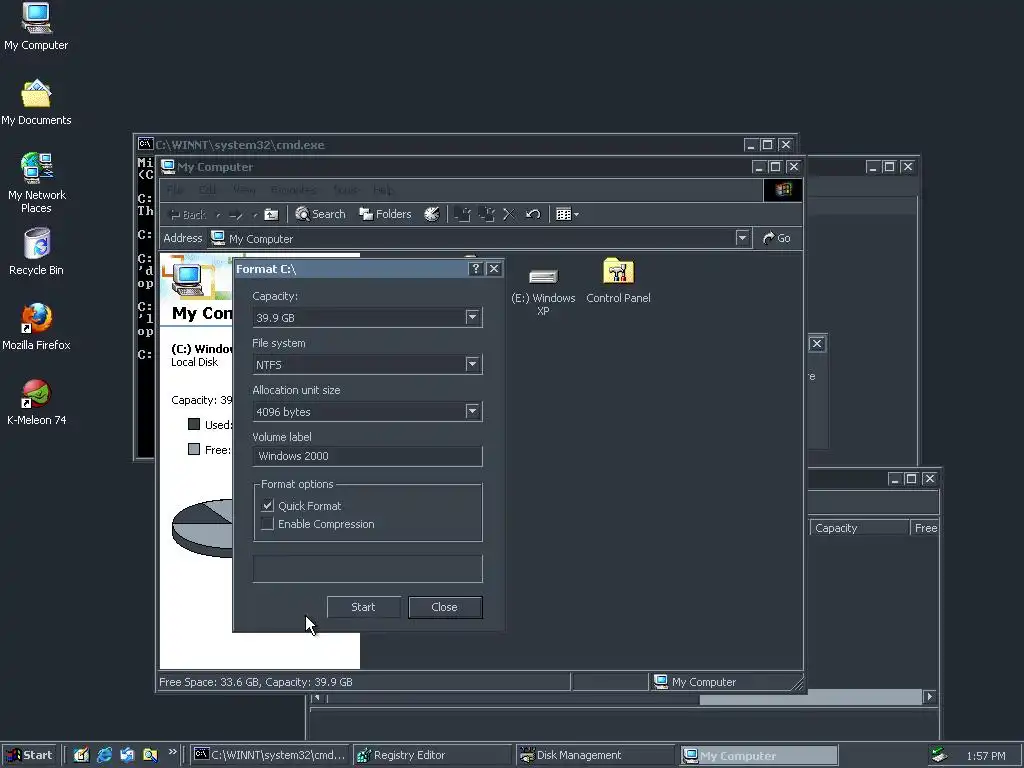Click right scroll arrow of horizontal scrollbar
Viewport: 1024px width, 768px height.
pyautogui.click(x=929, y=697)
